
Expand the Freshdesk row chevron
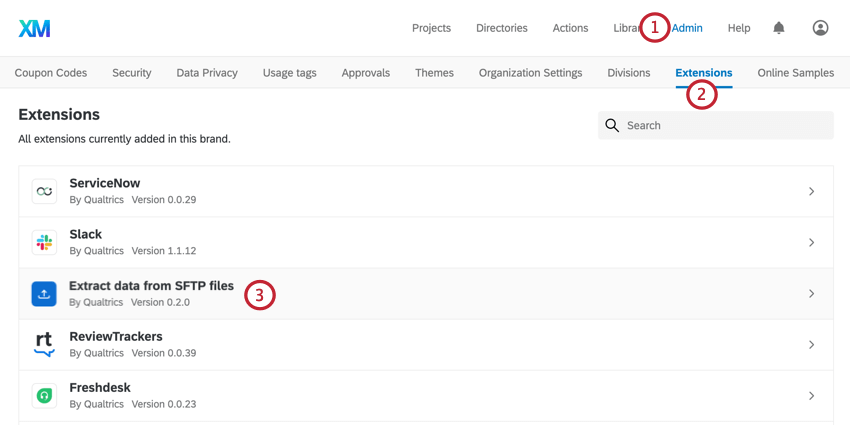coord(812,396)
